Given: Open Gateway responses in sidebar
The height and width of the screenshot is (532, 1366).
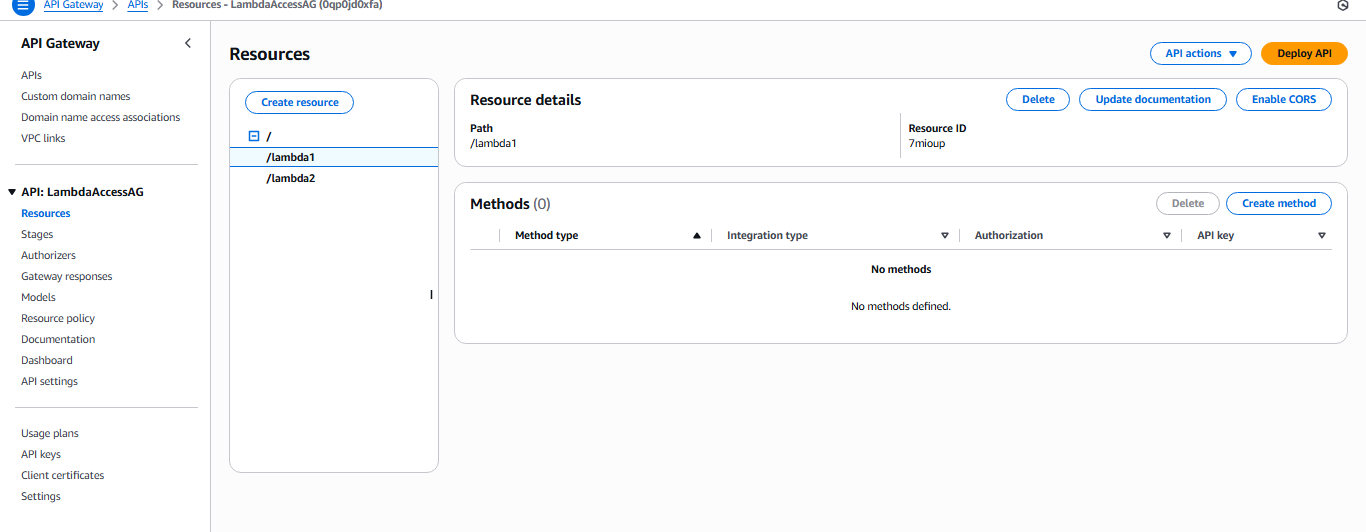Looking at the screenshot, I should 67,276.
